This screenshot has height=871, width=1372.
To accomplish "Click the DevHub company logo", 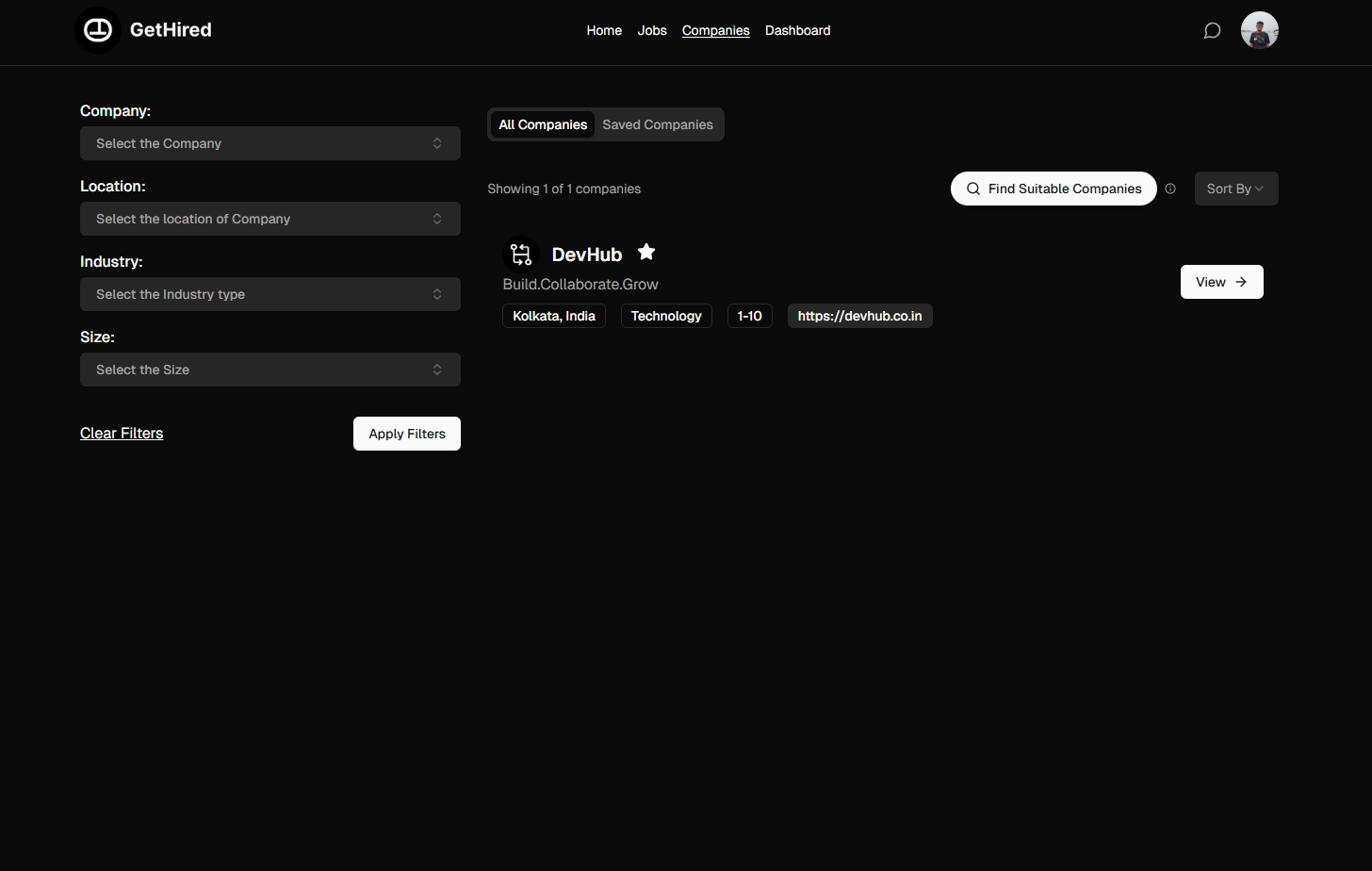I will click(521, 255).
